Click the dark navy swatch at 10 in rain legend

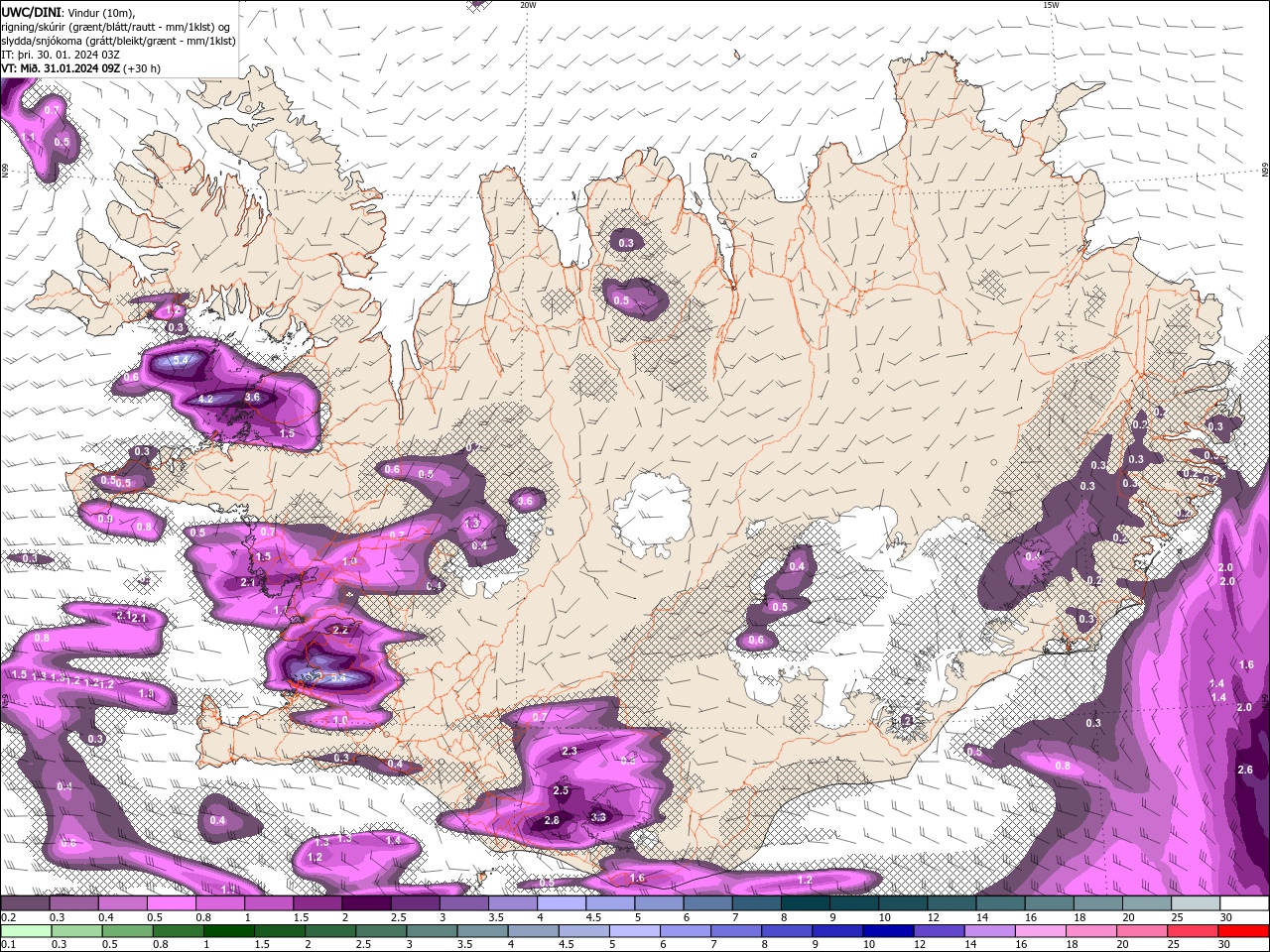886,930
